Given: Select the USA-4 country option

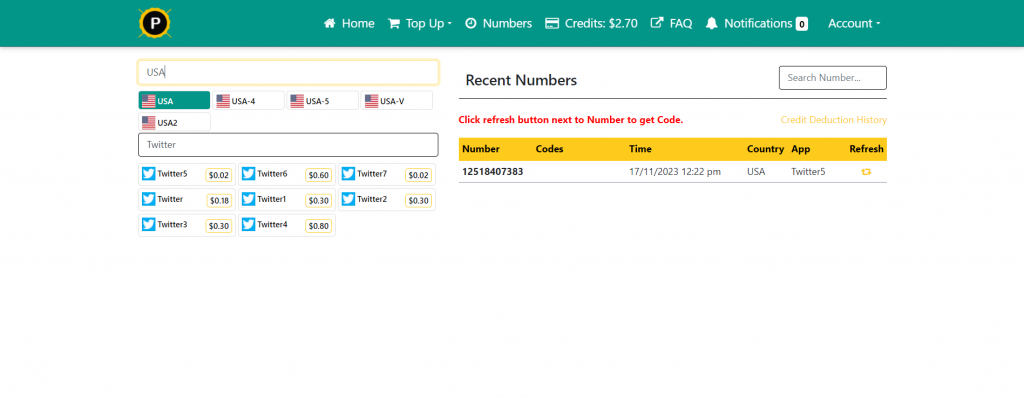Looking at the screenshot, I should (248, 101).
